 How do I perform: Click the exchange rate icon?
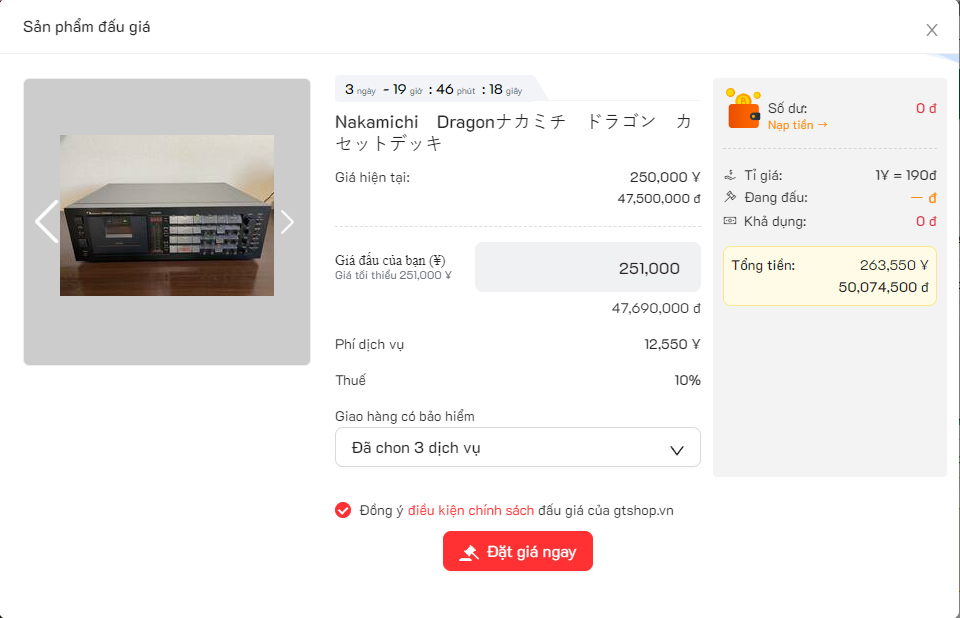point(729,175)
